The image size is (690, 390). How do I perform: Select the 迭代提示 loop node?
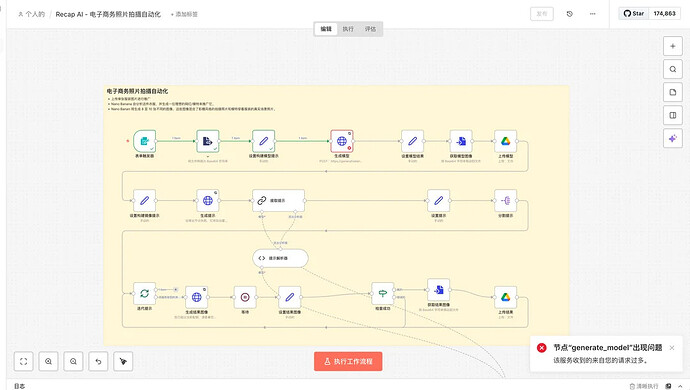[x=144, y=294]
